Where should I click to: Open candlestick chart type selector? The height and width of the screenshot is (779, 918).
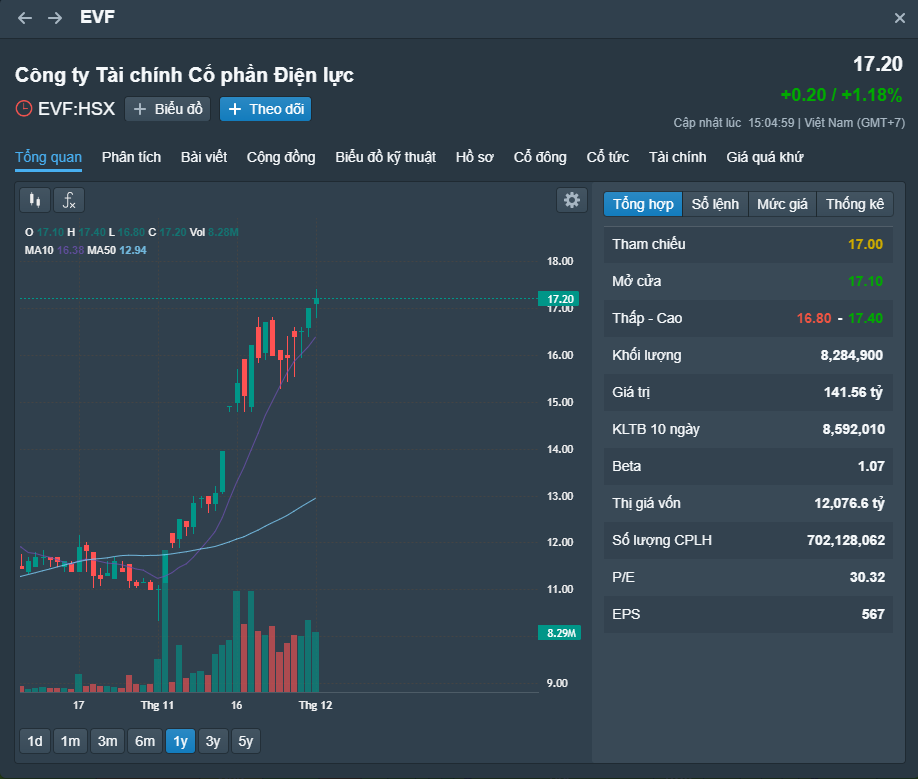coord(35,200)
